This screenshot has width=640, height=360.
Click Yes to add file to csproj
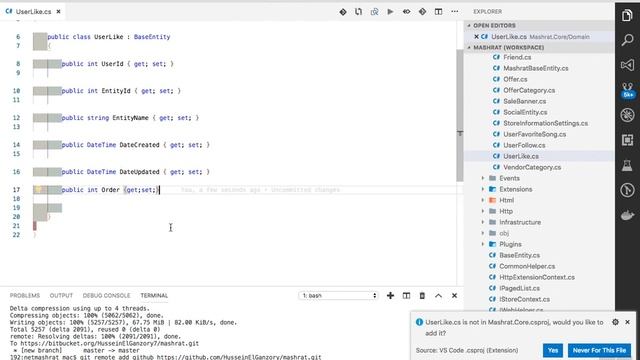tap(553, 350)
